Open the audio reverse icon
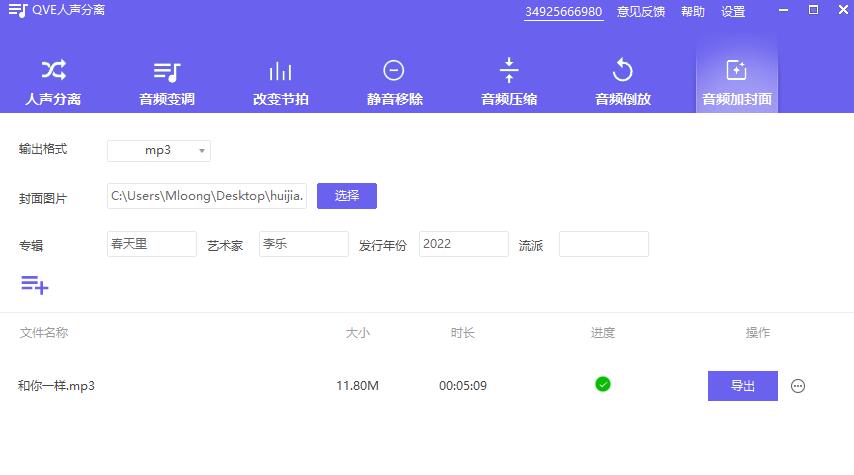The image size is (854, 475). (x=623, y=70)
